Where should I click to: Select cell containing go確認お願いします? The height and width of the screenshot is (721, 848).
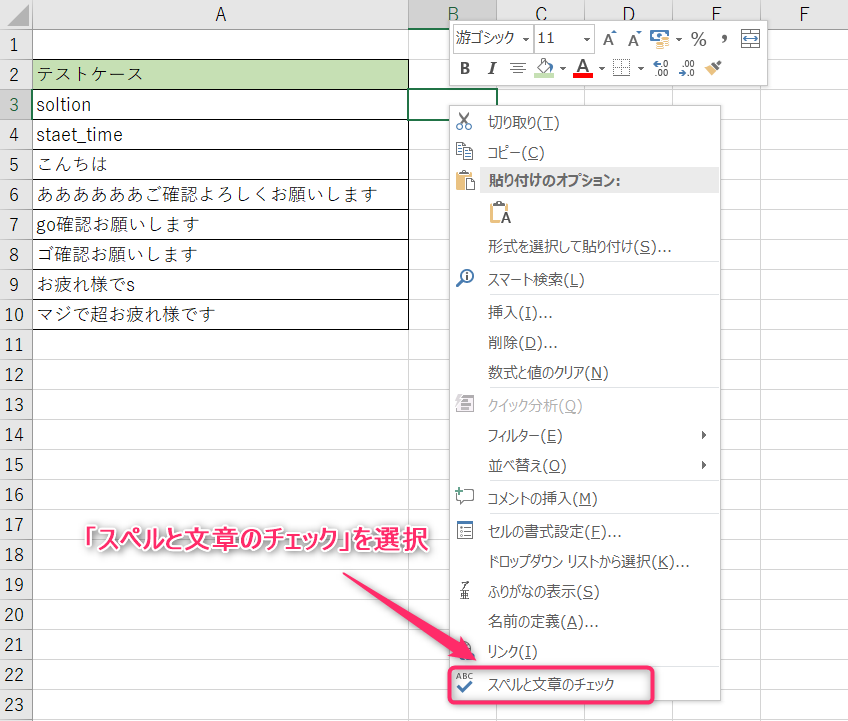pos(220,224)
